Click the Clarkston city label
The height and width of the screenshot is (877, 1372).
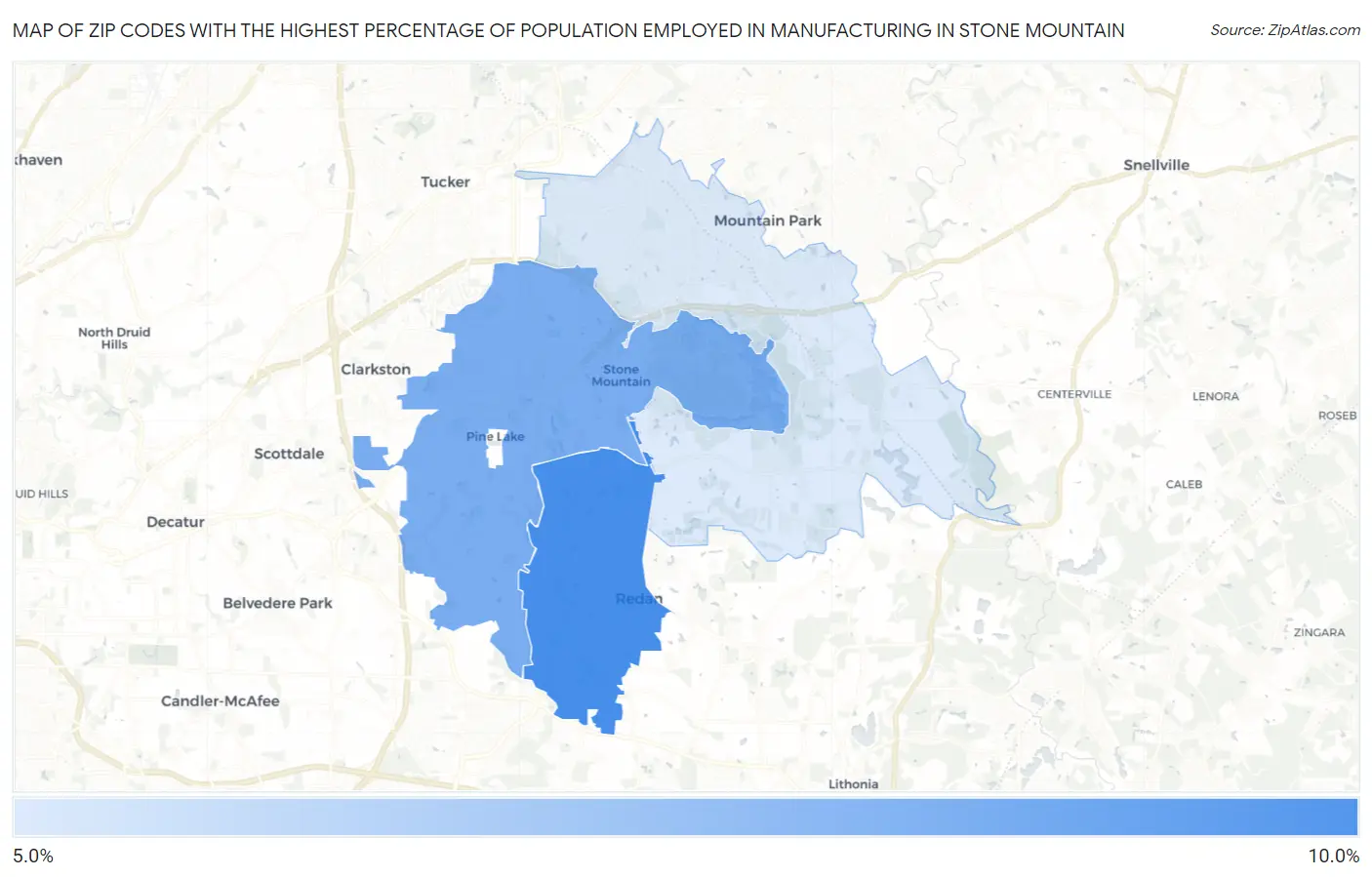[x=376, y=369]
